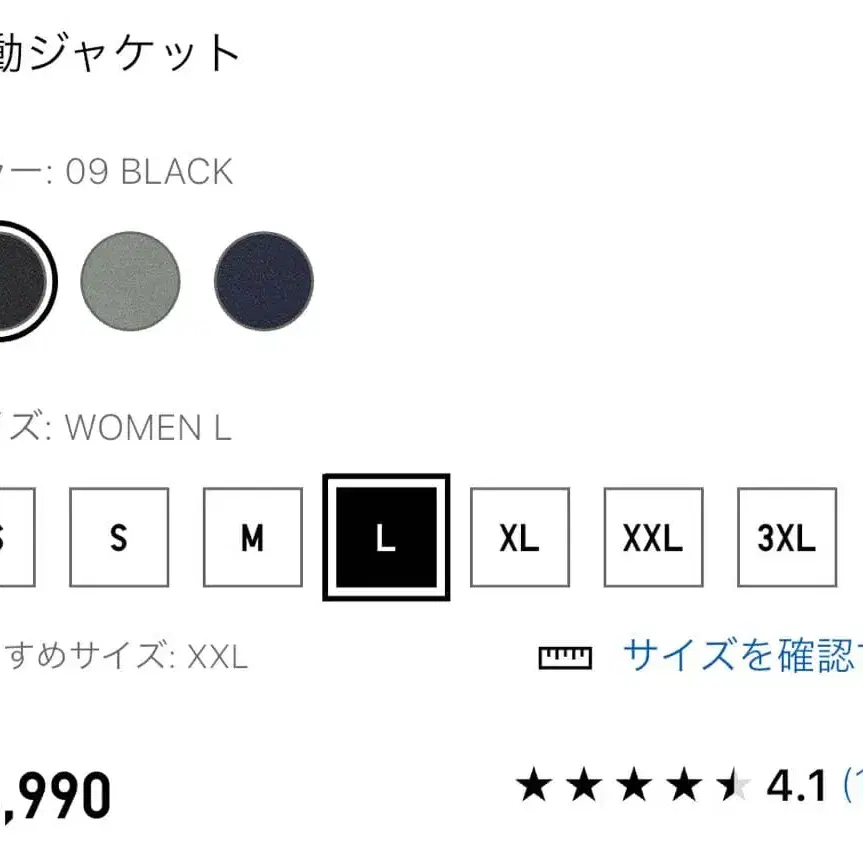
Task: Open the サイズを確認 size guide link
Action: point(740,656)
